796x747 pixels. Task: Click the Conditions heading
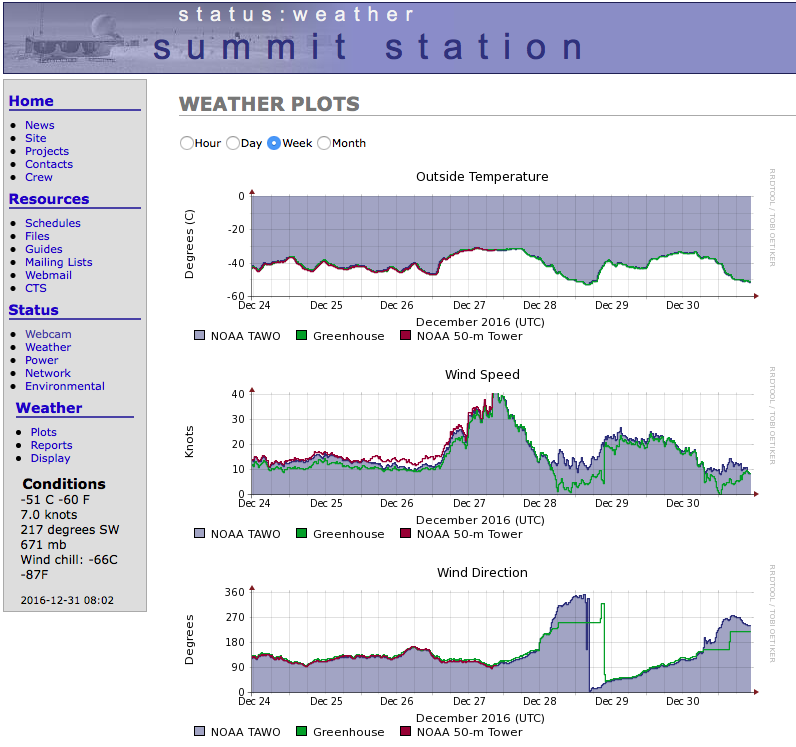[64, 484]
